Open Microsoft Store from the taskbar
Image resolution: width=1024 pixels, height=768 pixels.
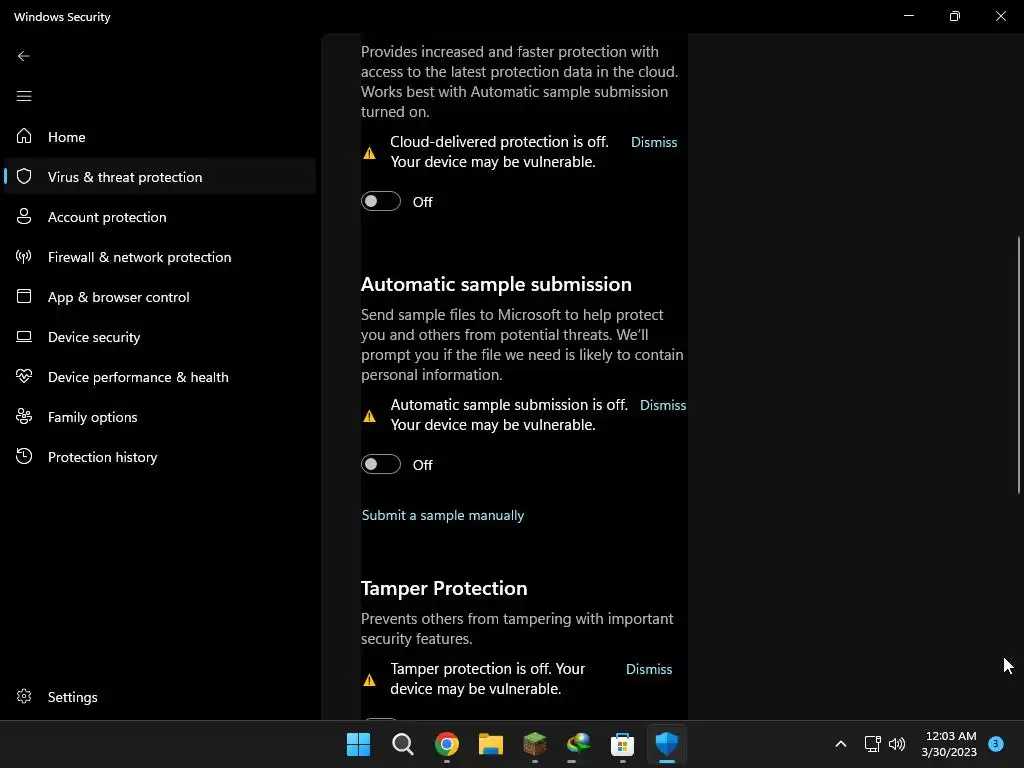[x=622, y=744]
